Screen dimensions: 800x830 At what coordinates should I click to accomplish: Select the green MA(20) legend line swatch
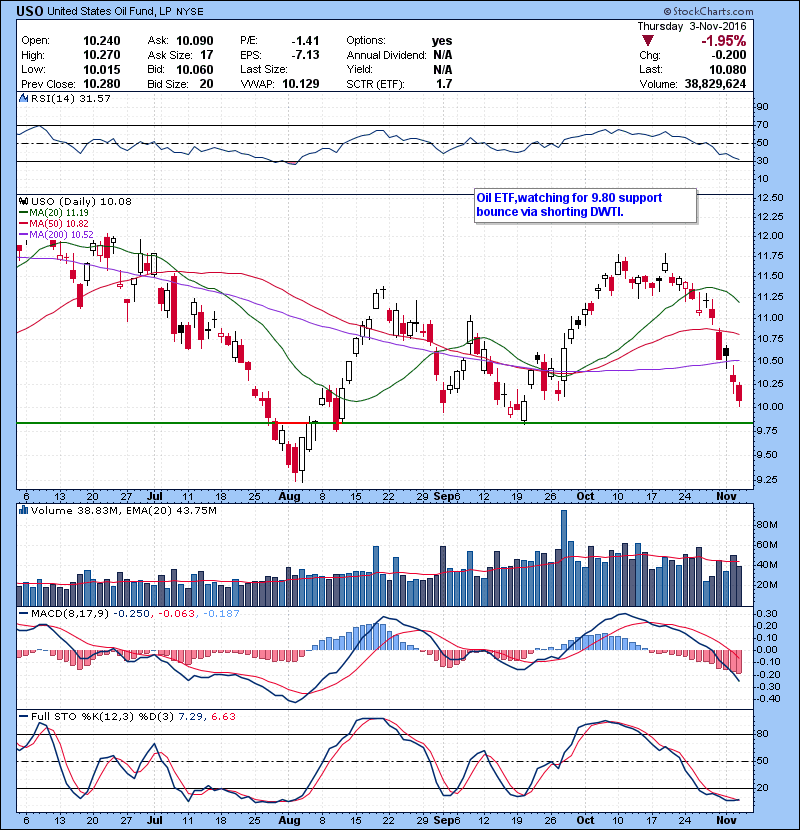click(x=23, y=212)
